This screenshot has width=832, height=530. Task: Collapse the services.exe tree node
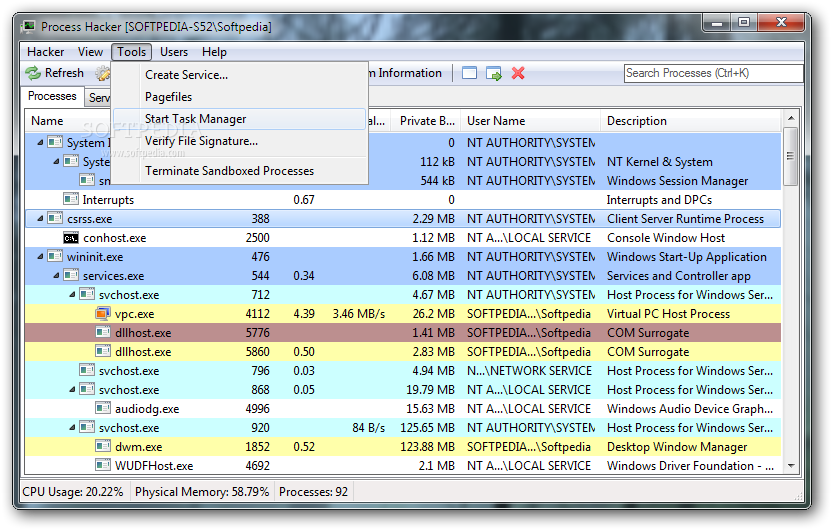56,275
